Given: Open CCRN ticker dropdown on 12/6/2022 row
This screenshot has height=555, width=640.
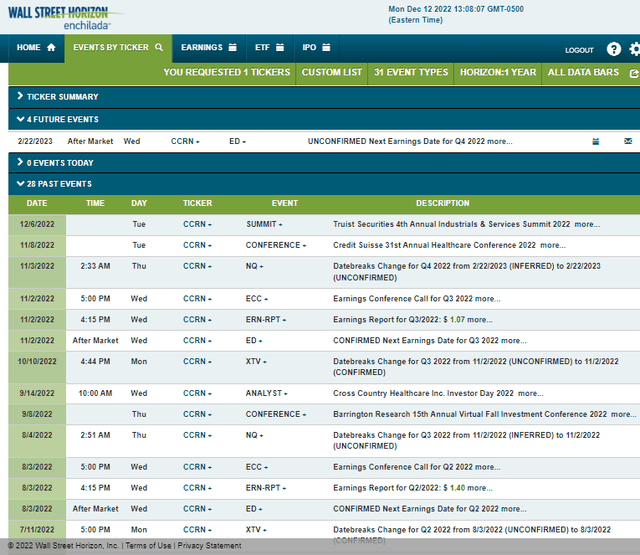Looking at the screenshot, I should (197, 224).
